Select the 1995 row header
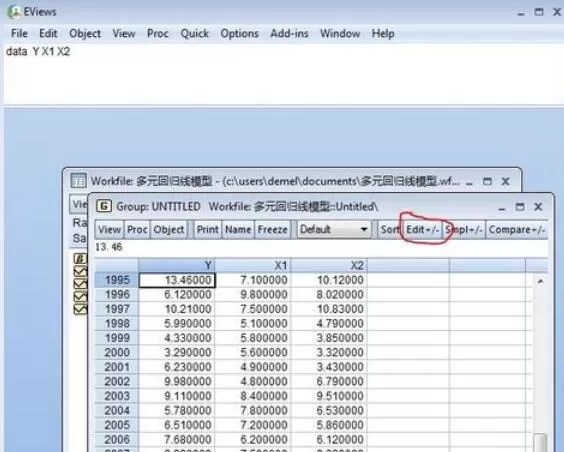564x452 pixels. pyautogui.click(x=116, y=280)
